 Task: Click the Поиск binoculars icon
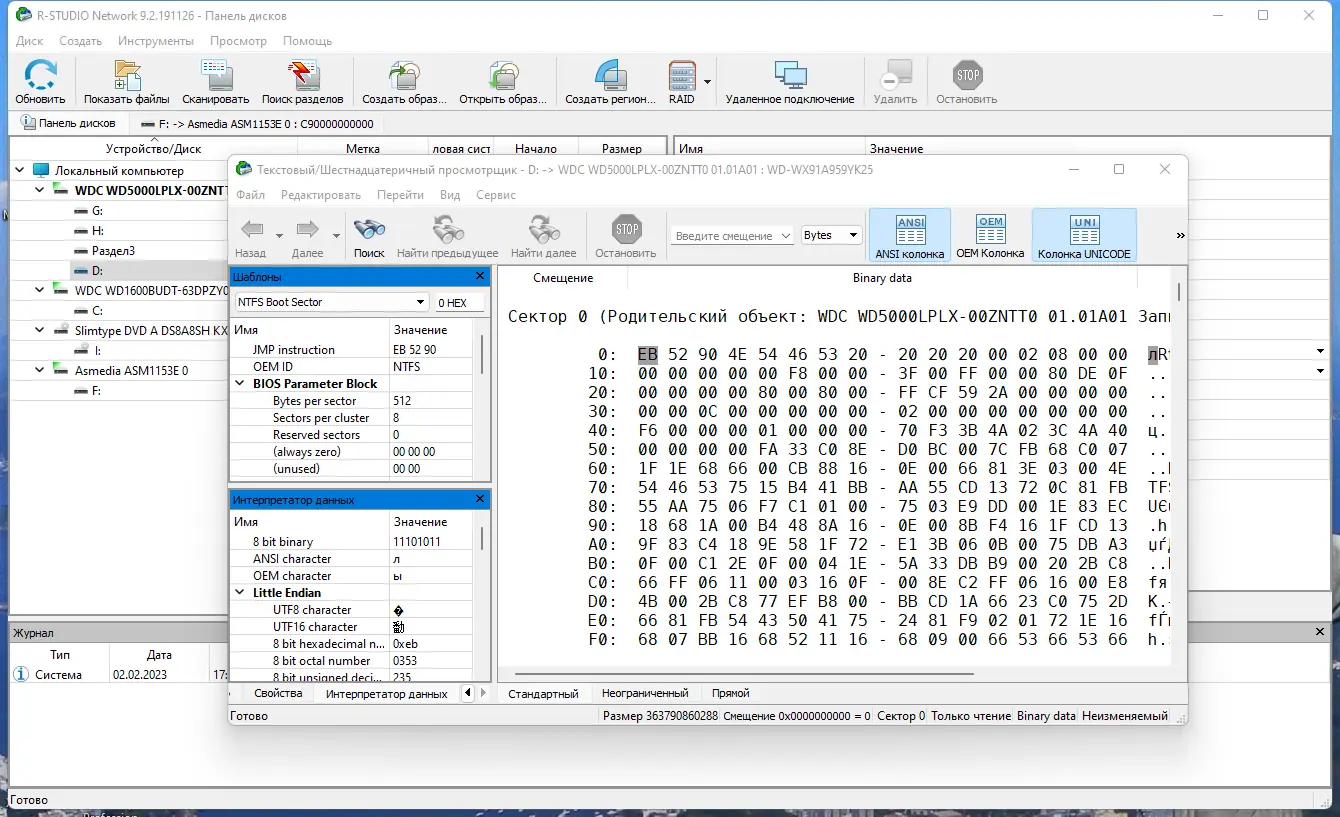[369, 229]
